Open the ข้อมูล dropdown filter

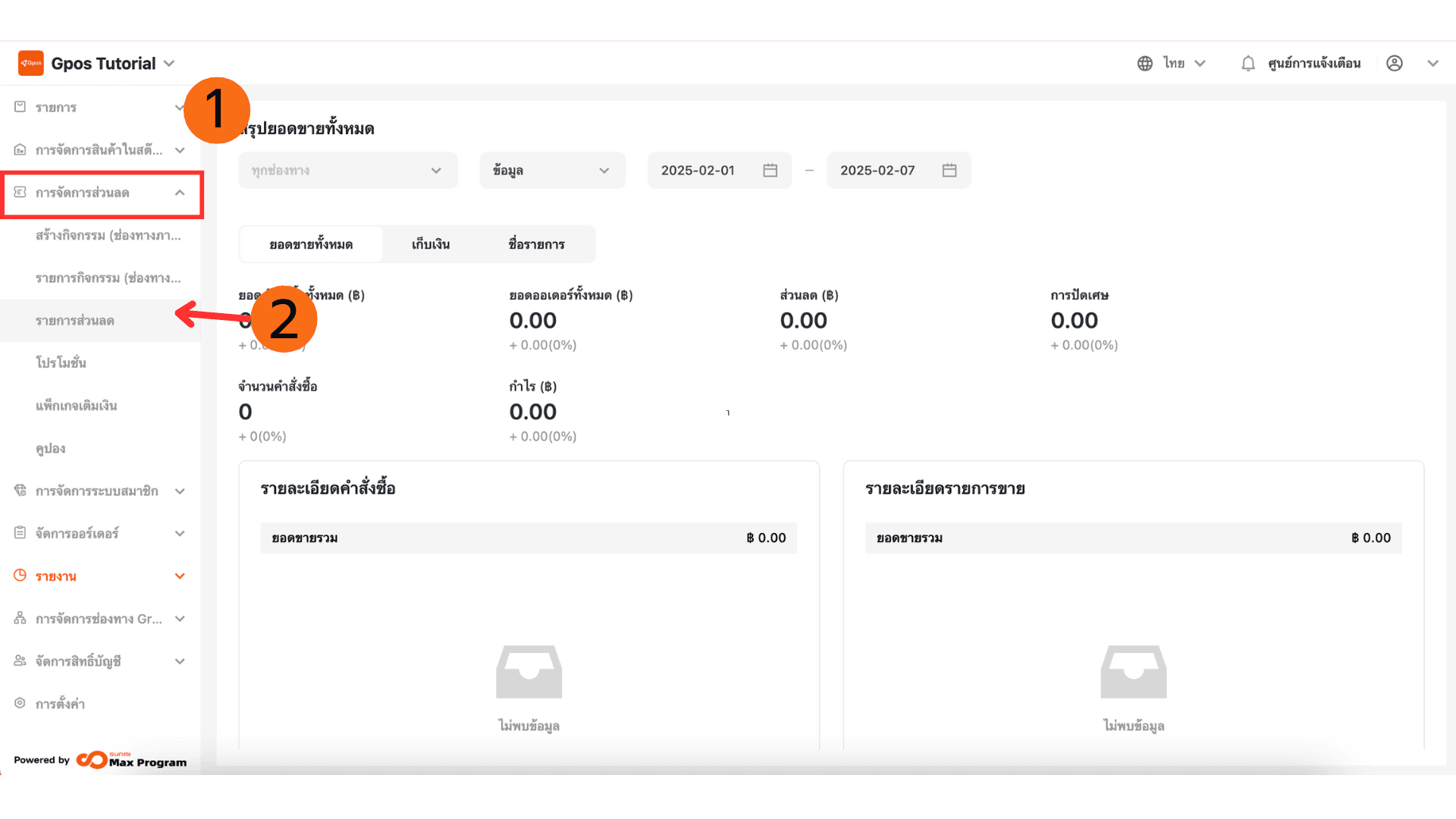(x=551, y=171)
